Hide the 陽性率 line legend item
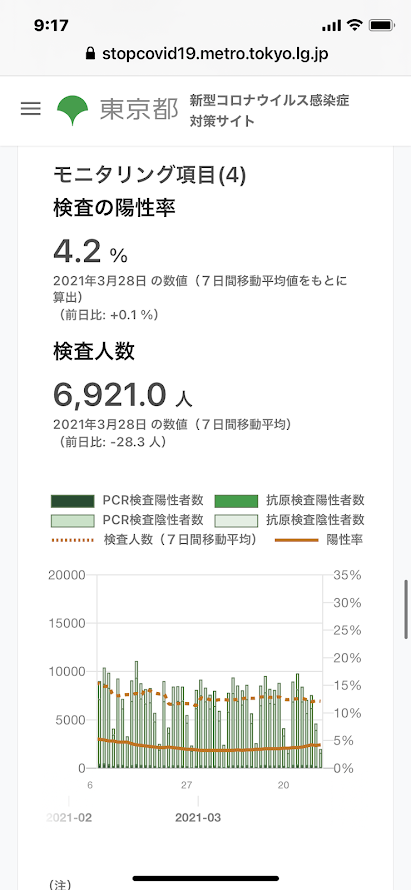Viewport: 411px width, 890px height. coord(319,539)
